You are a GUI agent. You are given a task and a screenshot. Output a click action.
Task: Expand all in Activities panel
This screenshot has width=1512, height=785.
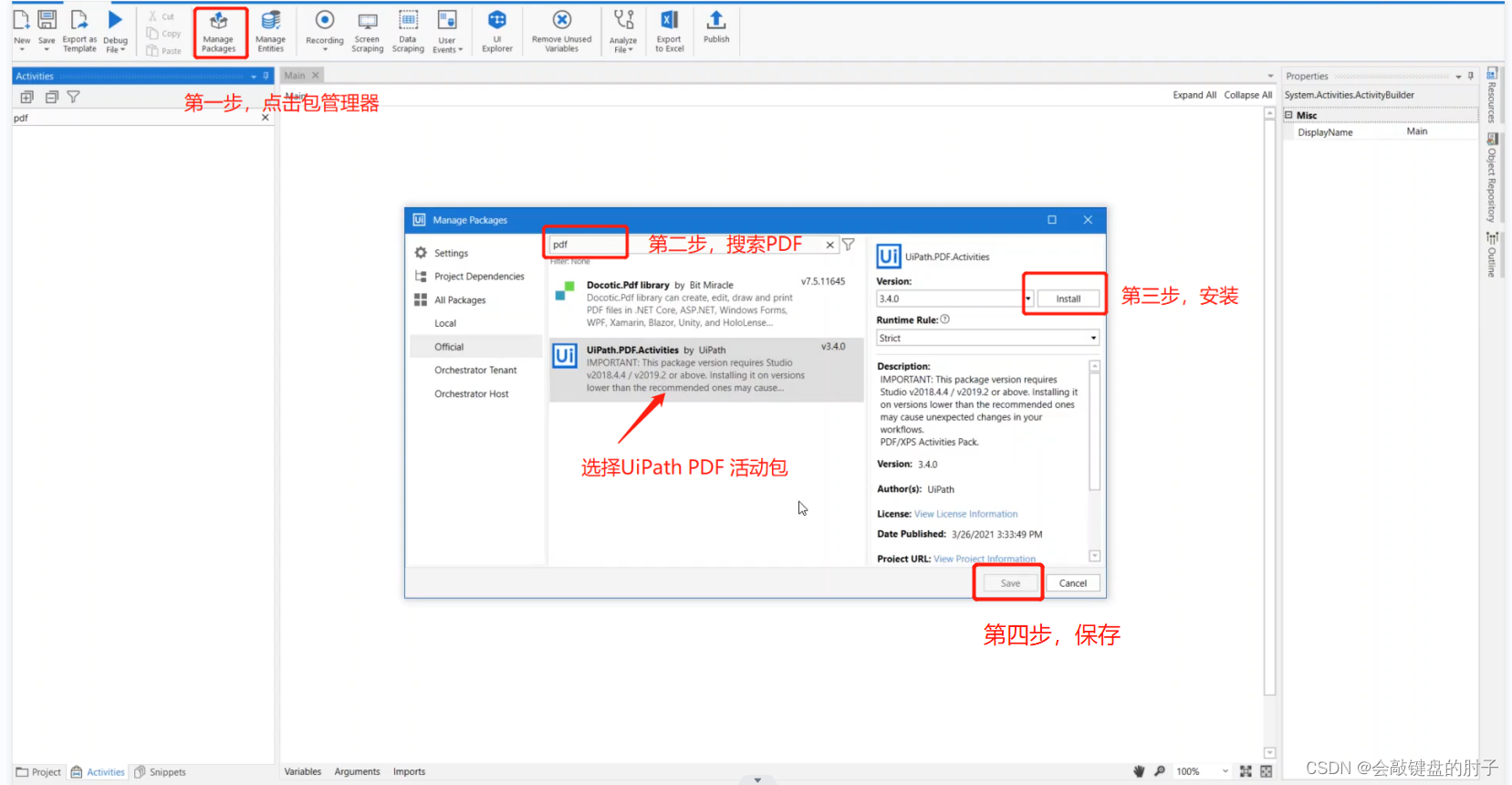pyautogui.click(x=26, y=97)
